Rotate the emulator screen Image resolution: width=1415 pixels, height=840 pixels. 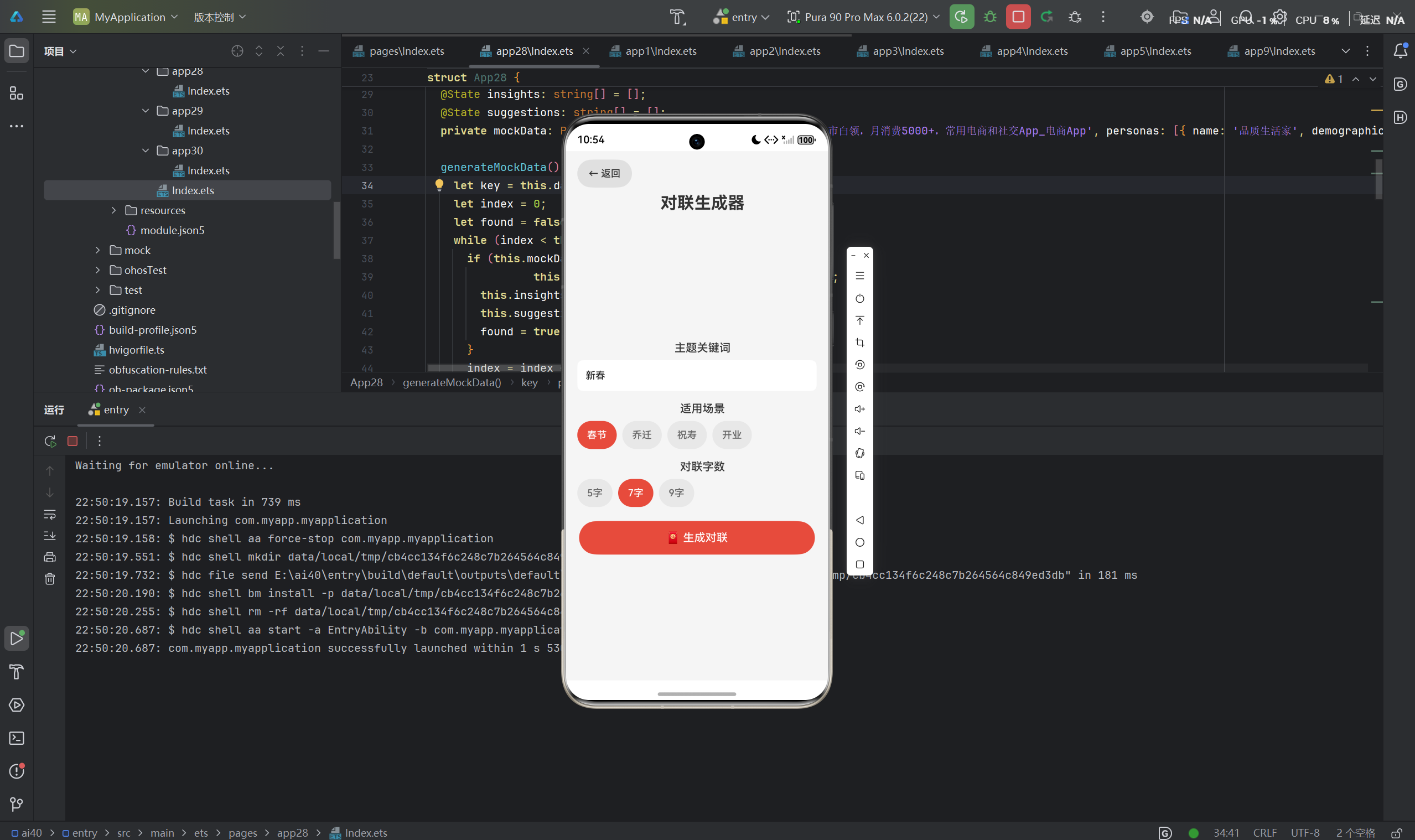point(860,453)
